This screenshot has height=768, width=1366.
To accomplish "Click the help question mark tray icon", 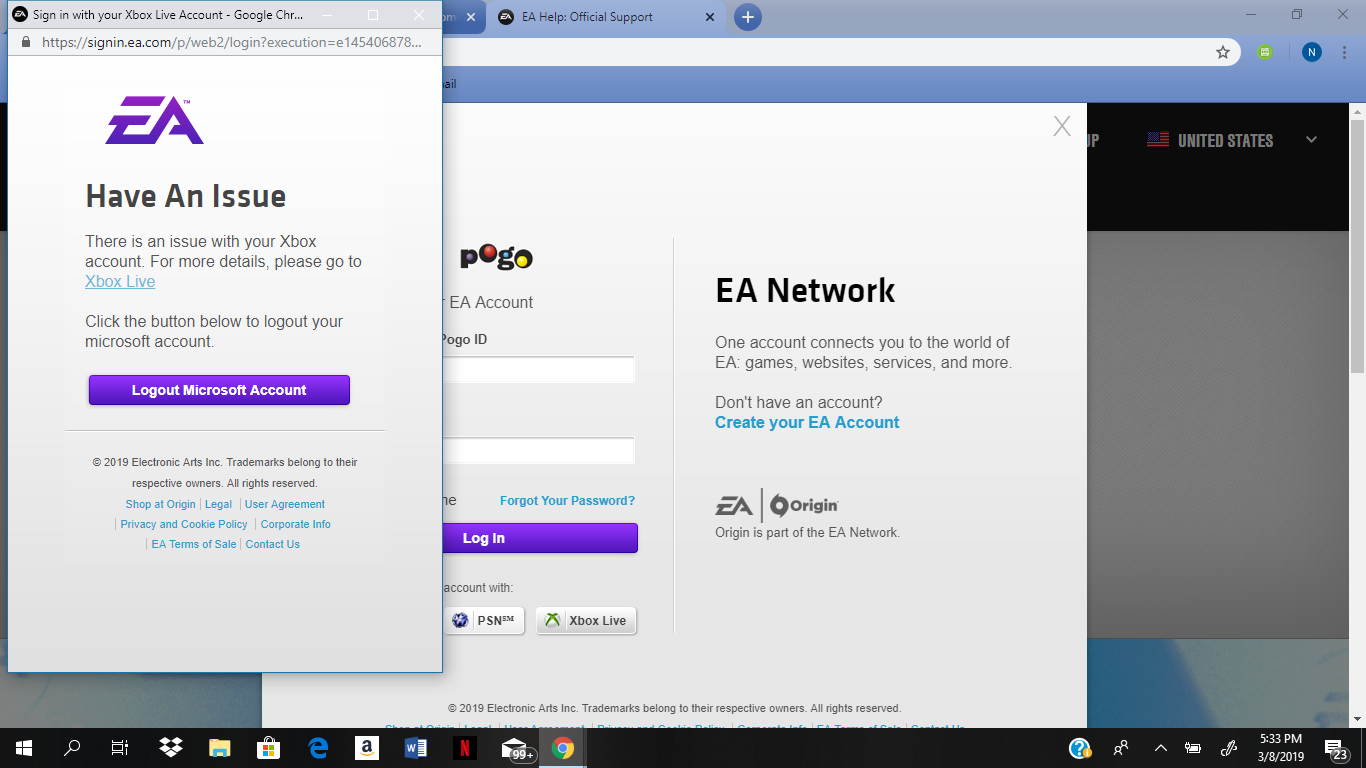I will tap(1079, 748).
